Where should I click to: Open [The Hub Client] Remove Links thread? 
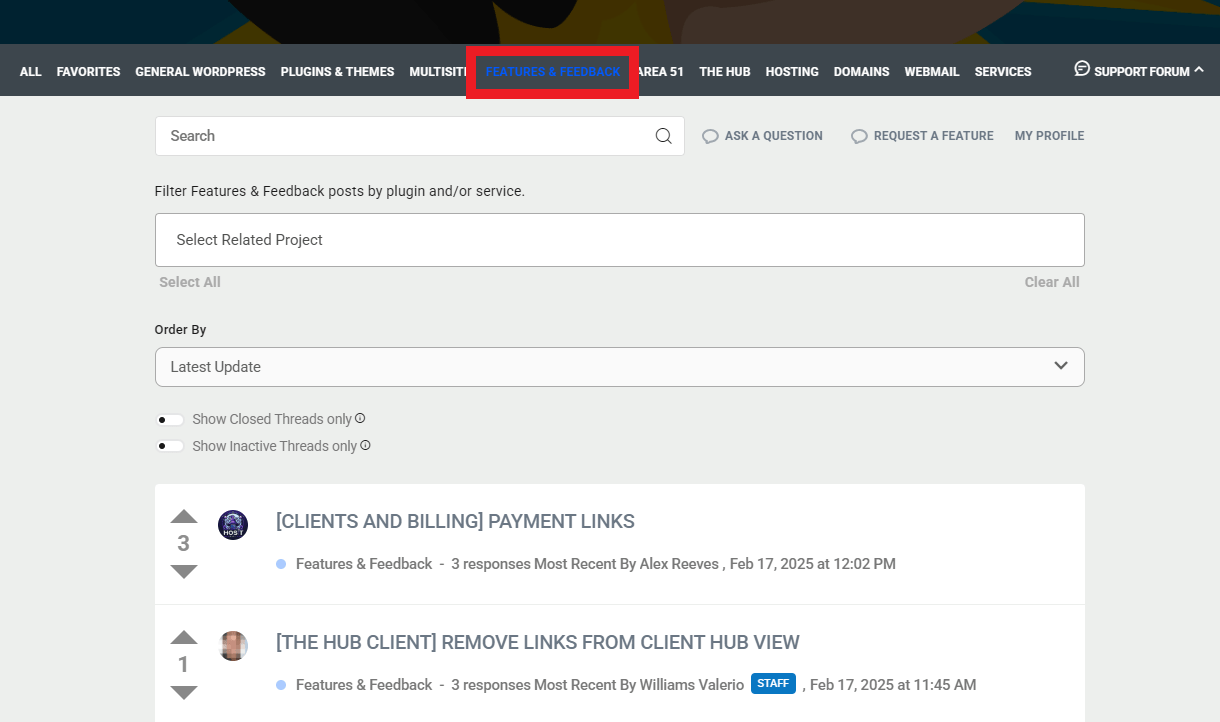(538, 642)
